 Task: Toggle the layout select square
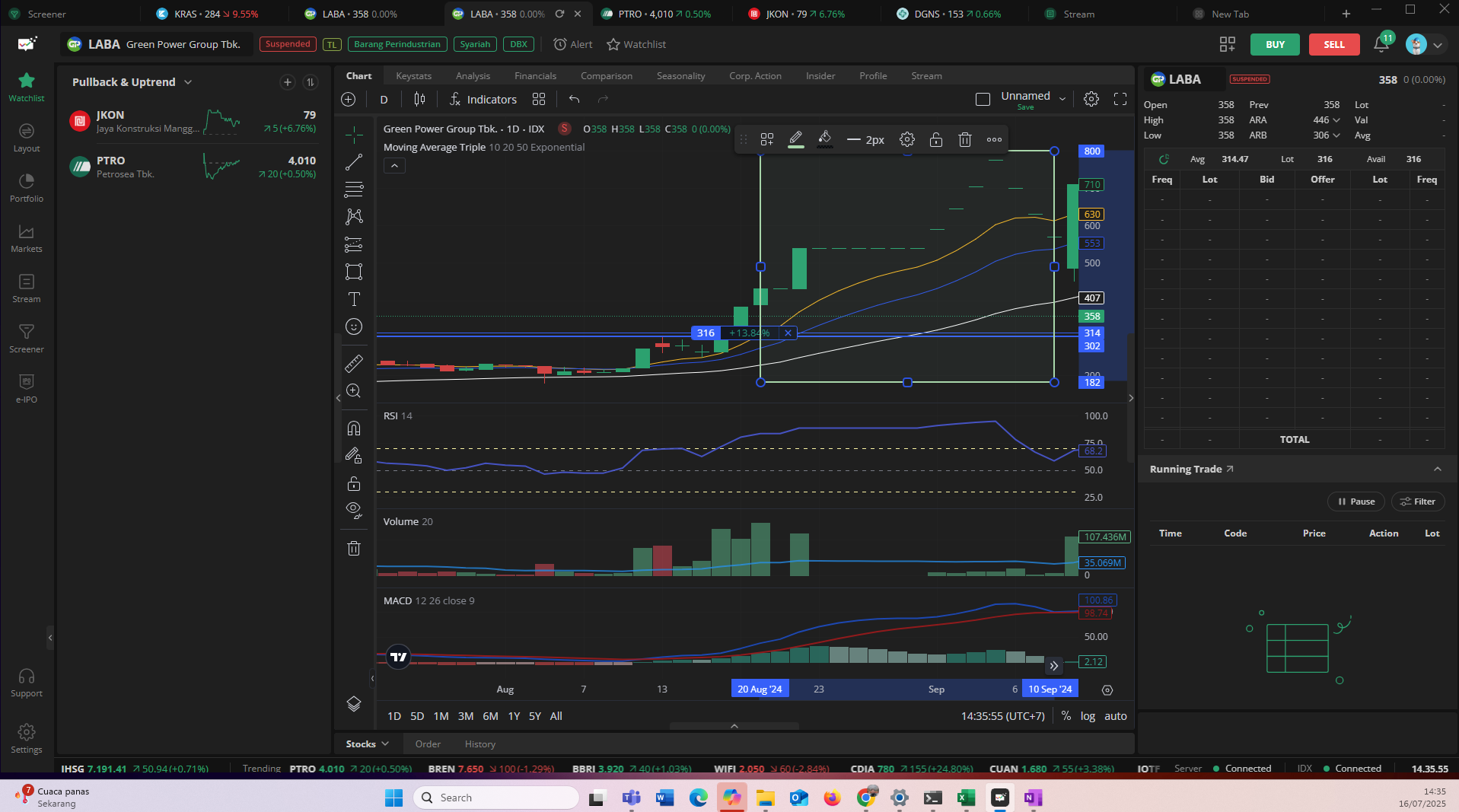tap(983, 99)
